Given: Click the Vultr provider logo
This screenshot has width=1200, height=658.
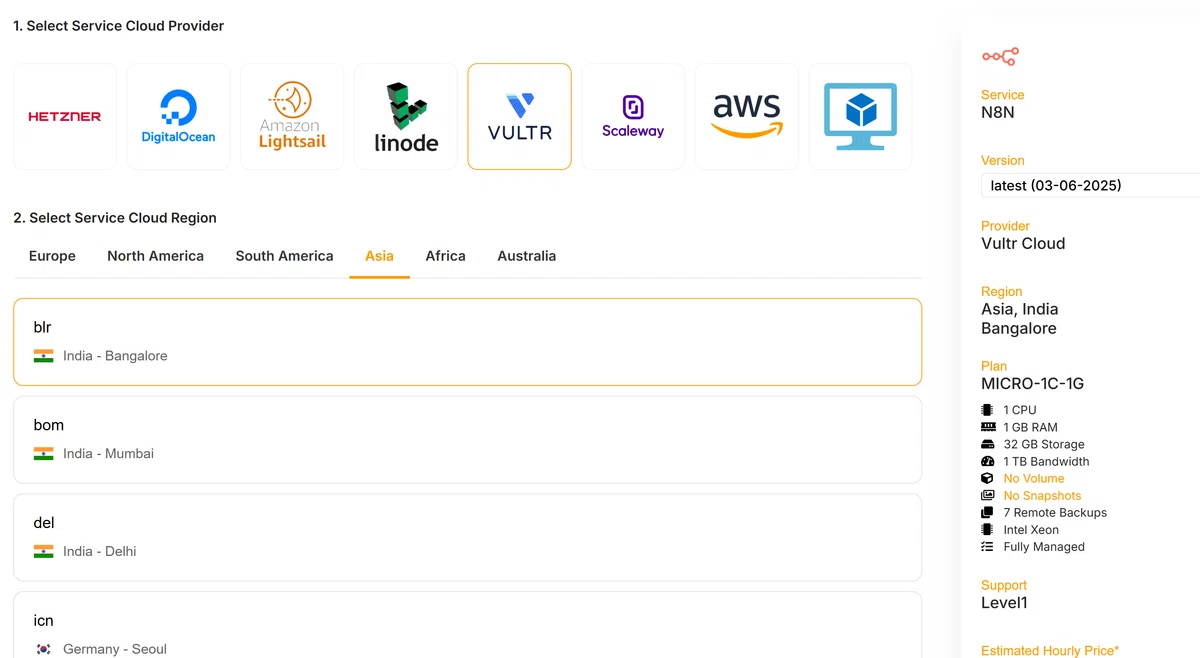Looking at the screenshot, I should (520, 117).
